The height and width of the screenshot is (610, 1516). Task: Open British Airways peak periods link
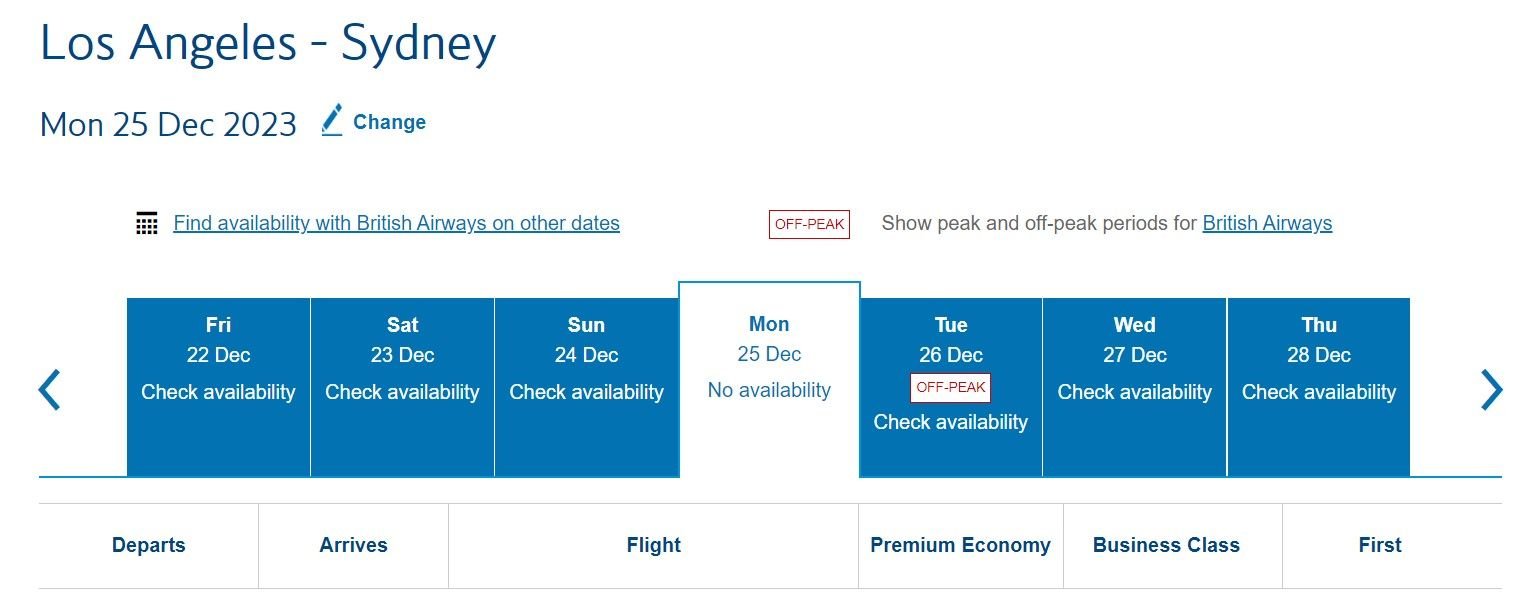(x=1267, y=223)
